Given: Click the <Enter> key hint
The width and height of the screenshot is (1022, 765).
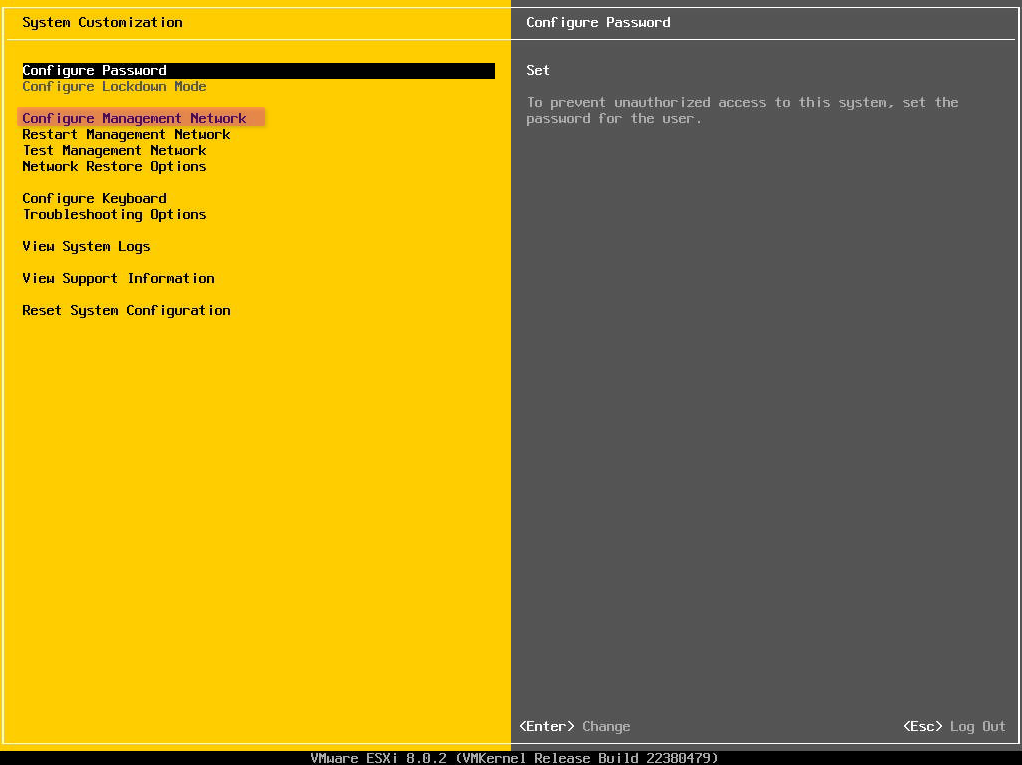Looking at the screenshot, I should tap(547, 727).
